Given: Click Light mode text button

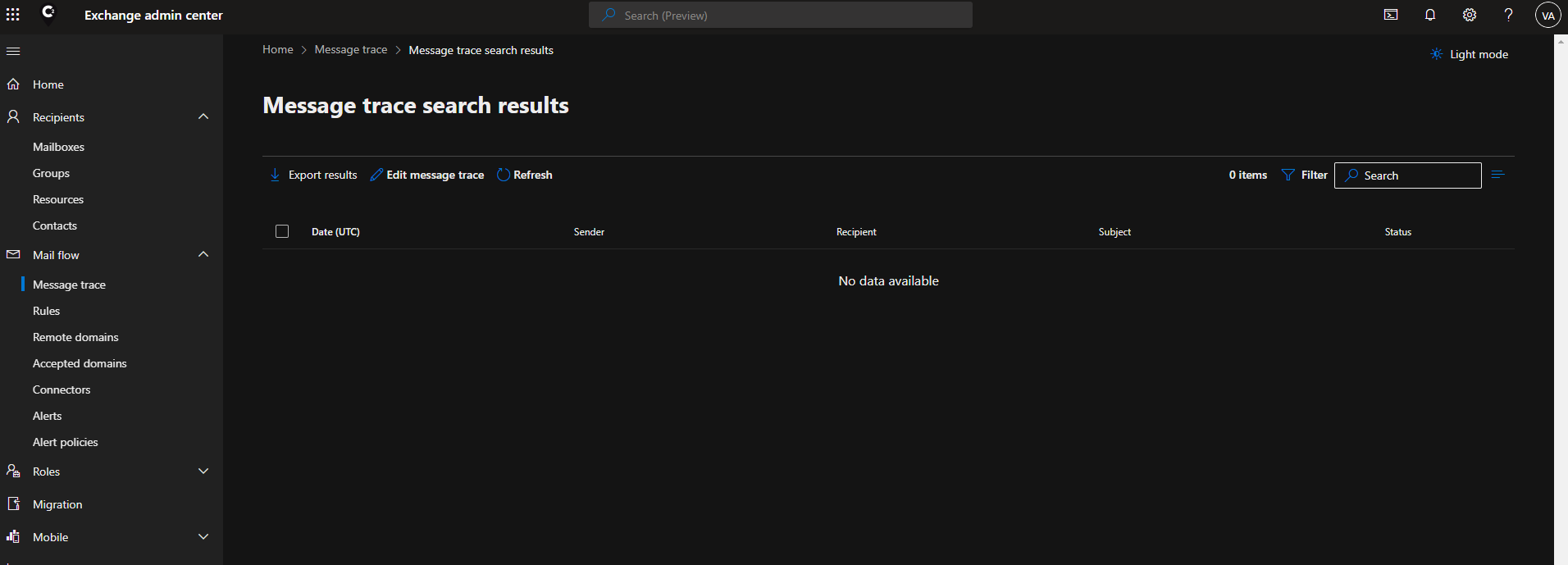Looking at the screenshot, I should coord(1479,54).
